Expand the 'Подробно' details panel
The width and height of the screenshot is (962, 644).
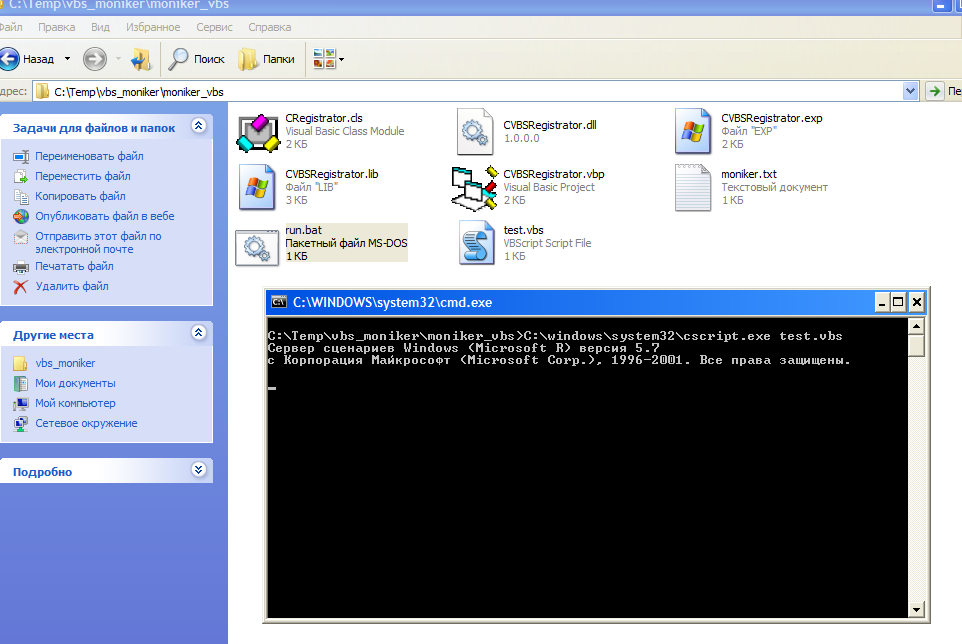click(198, 470)
